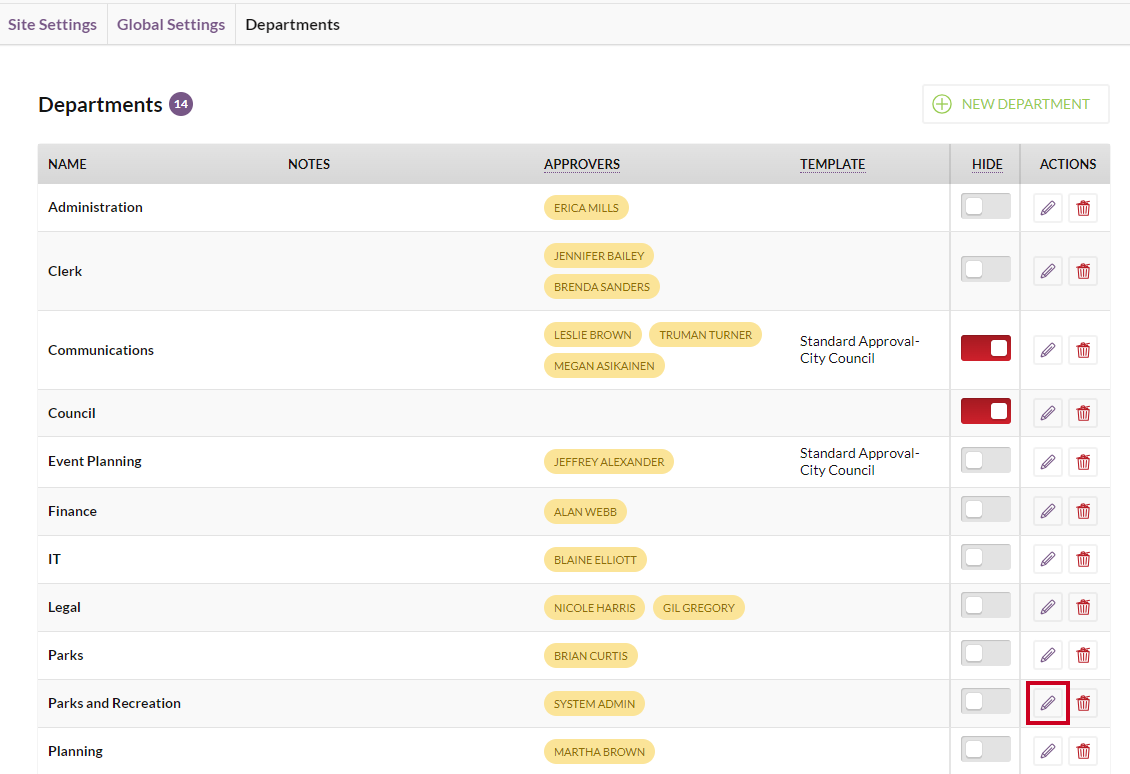Image resolution: width=1130 pixels, height=774 pixels.
Task: Click the Blaine Elliott approver tag
Action: pos(595,560)
